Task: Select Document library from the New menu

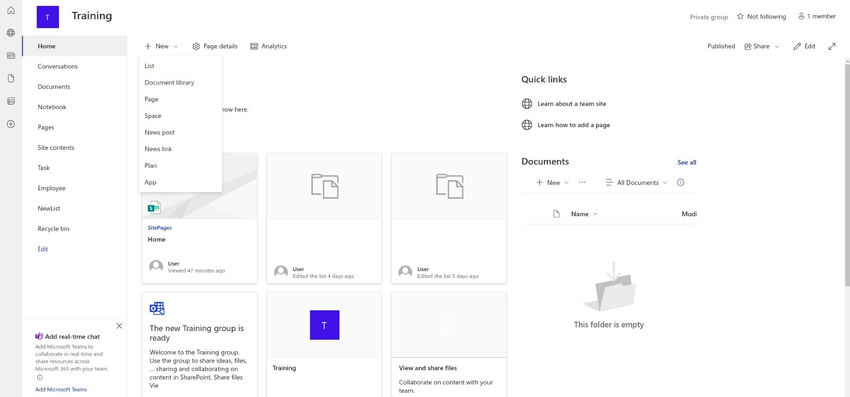Action: 169,82
